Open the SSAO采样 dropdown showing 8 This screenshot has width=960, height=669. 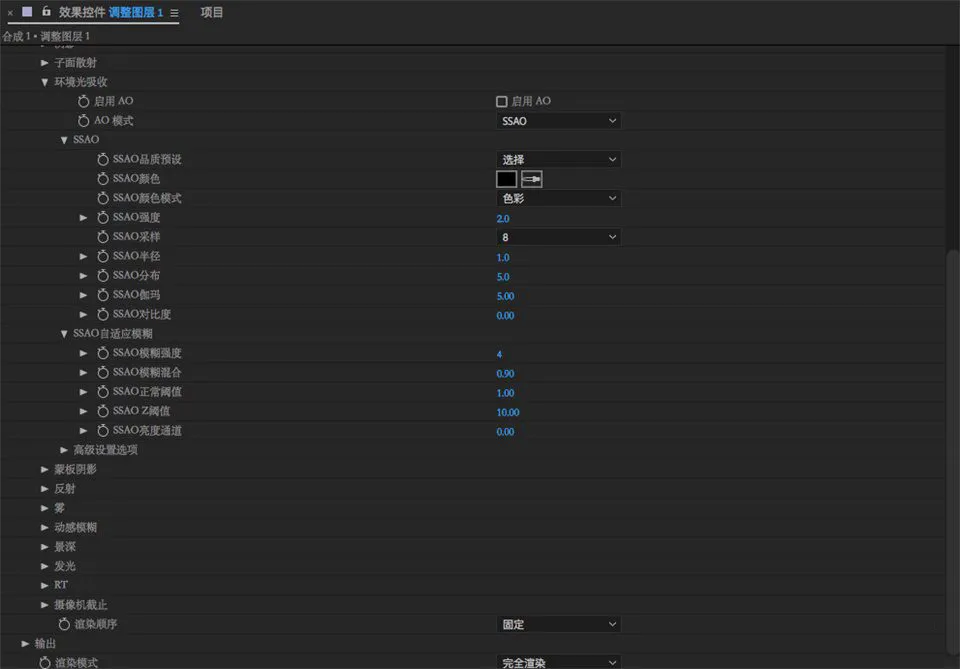[558, 237]
